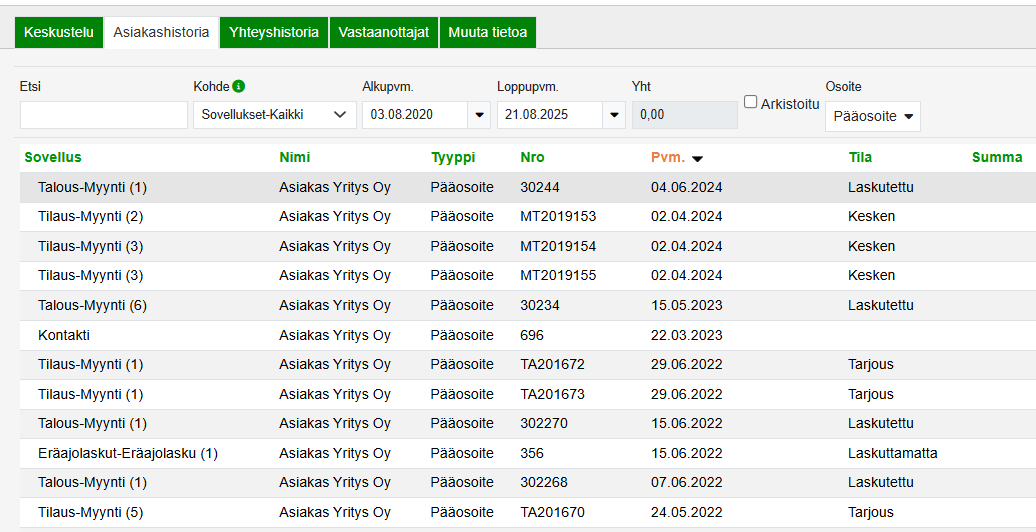Open the Alkupvm. date picker arrow
The height and width of the screenshot is (532, 1036).
click(x=479, y=115)
